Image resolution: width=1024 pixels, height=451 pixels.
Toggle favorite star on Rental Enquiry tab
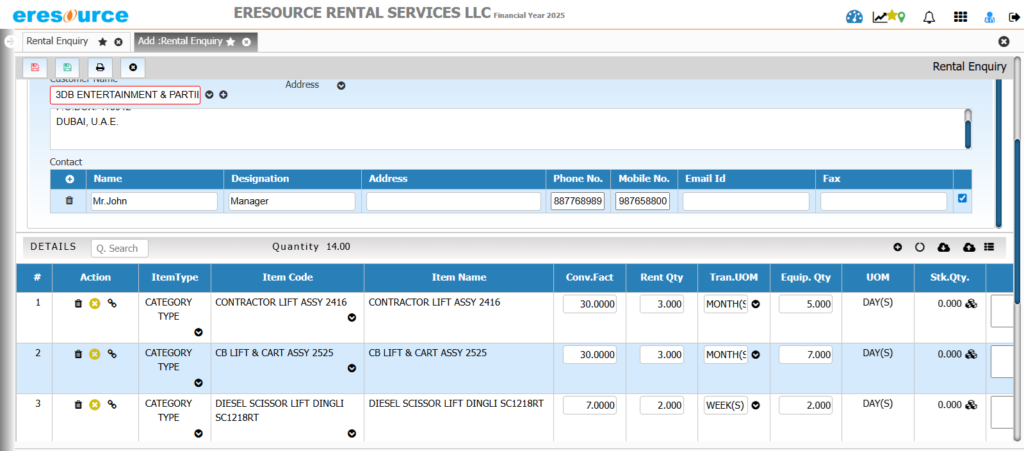(x=102, y=42)
